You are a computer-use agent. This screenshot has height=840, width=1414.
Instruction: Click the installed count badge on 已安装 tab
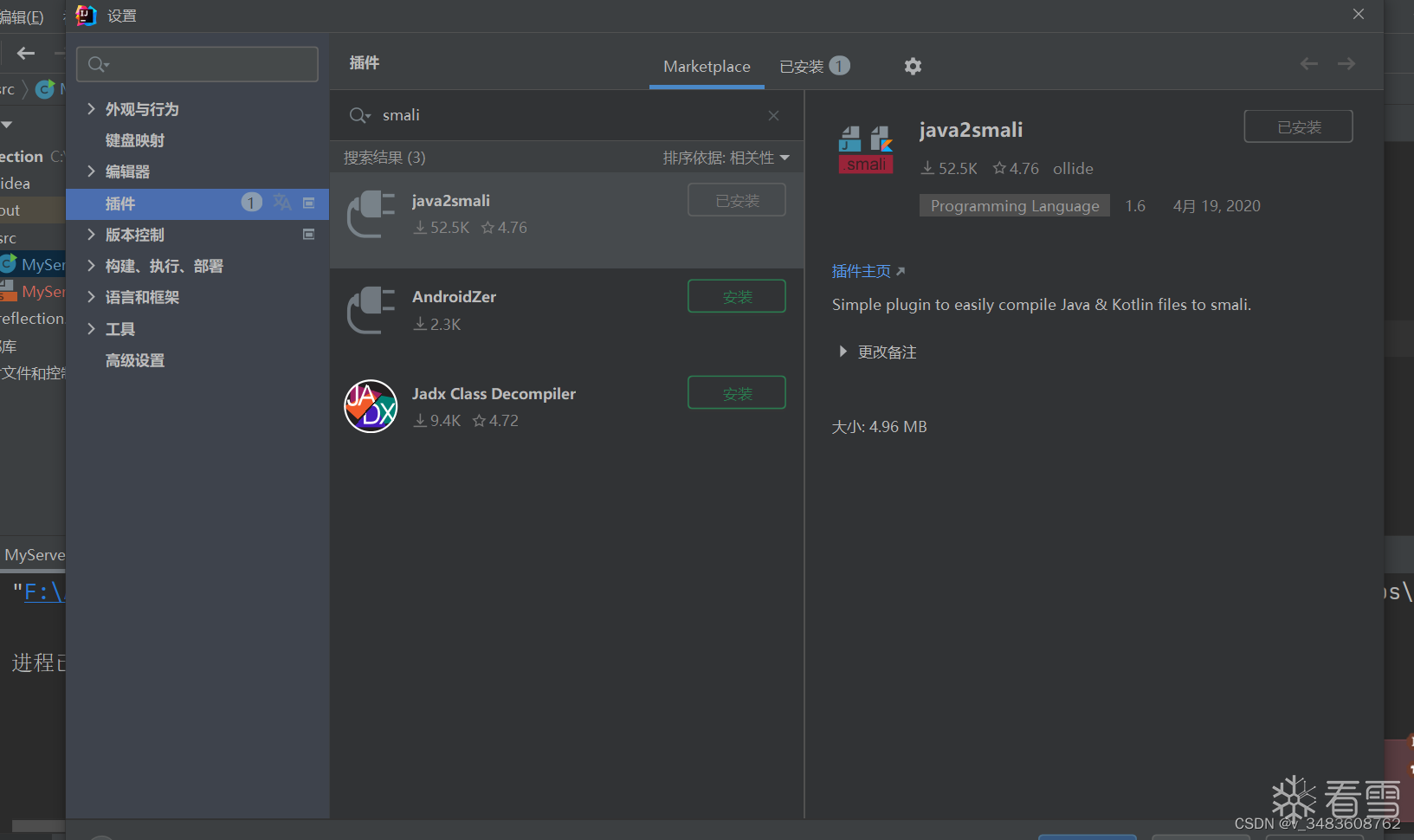[839, 66]
